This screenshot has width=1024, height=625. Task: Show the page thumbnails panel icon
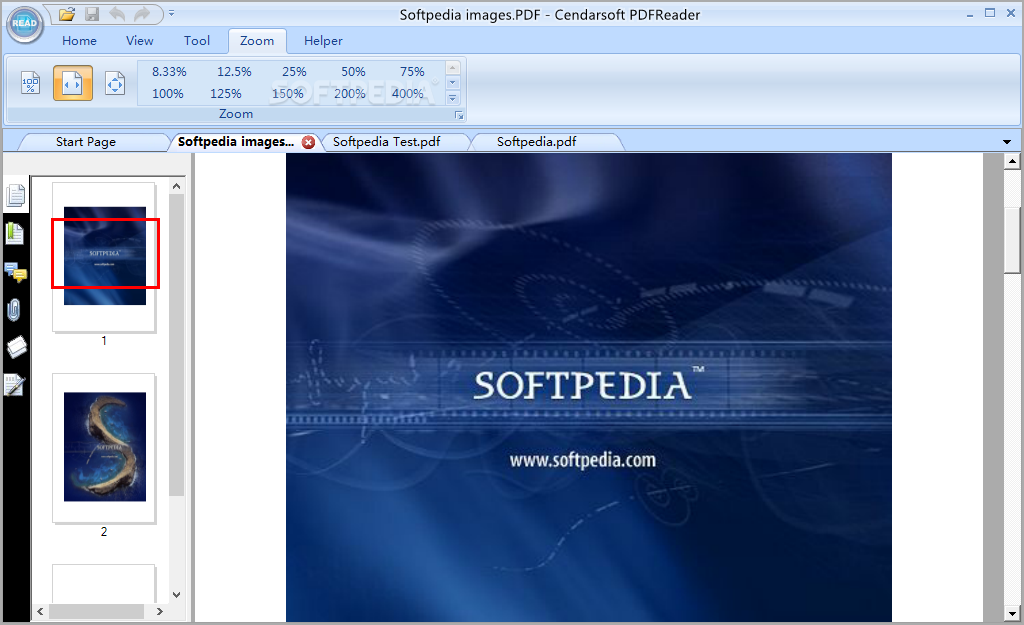[x=16, y=195]
